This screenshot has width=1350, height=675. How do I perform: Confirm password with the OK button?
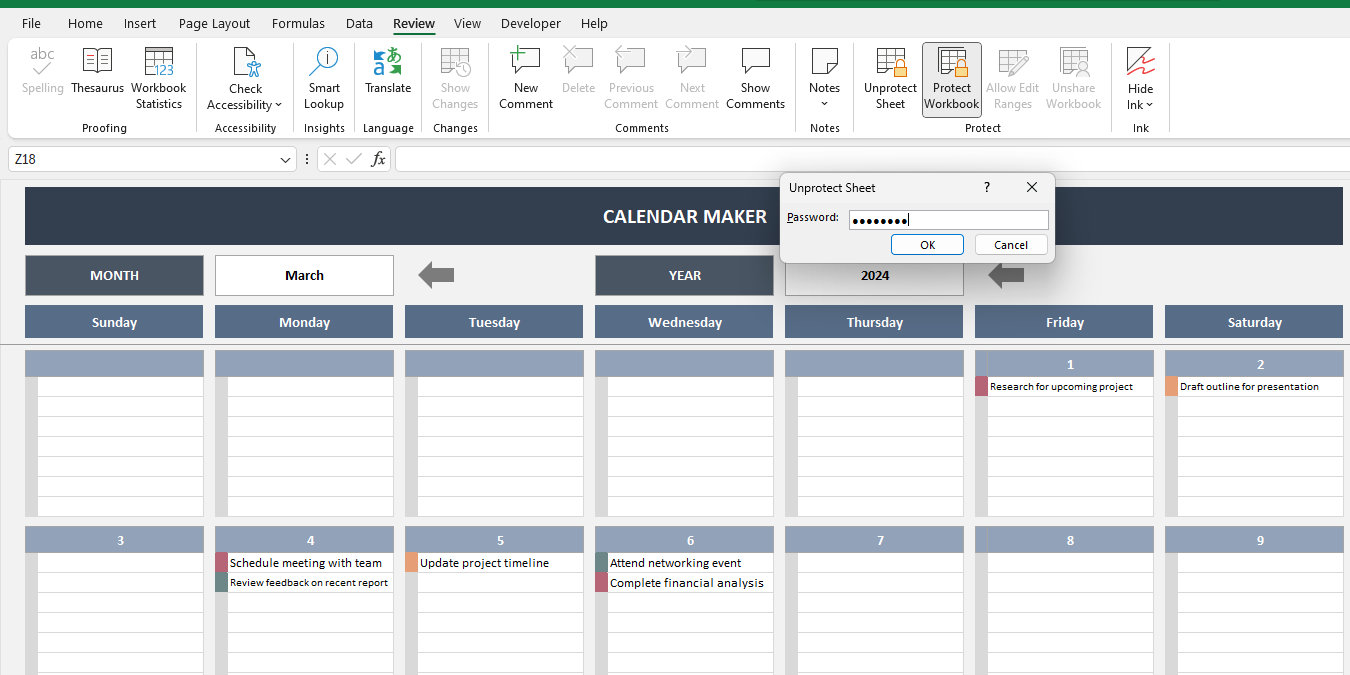point(927,244)
